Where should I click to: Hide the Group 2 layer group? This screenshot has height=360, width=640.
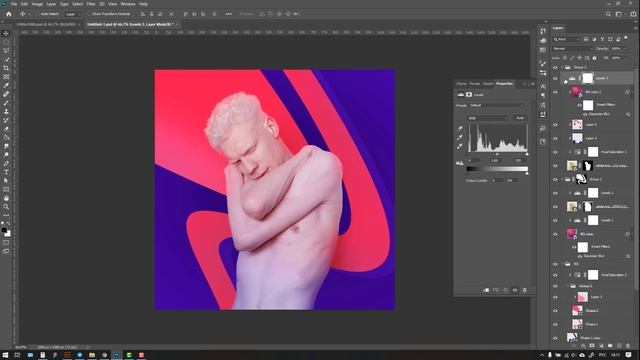coord(555,67)
